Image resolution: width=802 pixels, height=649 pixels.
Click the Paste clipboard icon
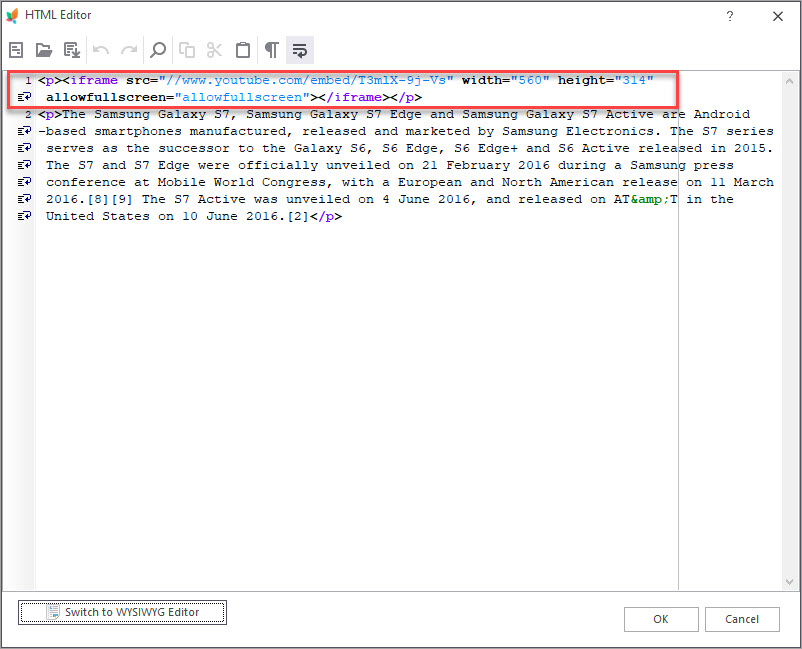[x=243, y=50]
